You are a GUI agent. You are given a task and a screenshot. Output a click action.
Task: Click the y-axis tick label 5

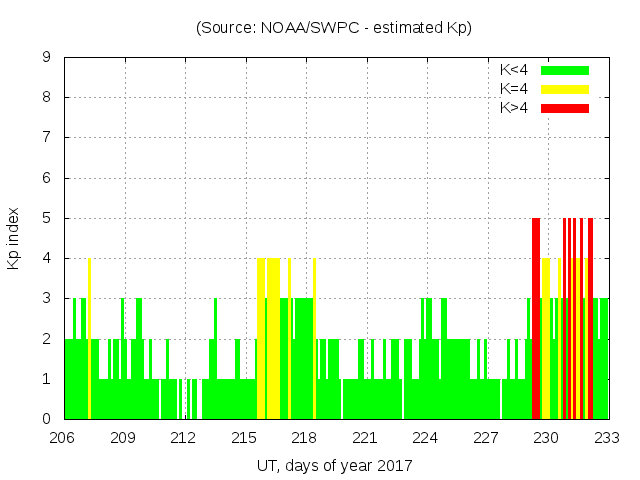47,218
